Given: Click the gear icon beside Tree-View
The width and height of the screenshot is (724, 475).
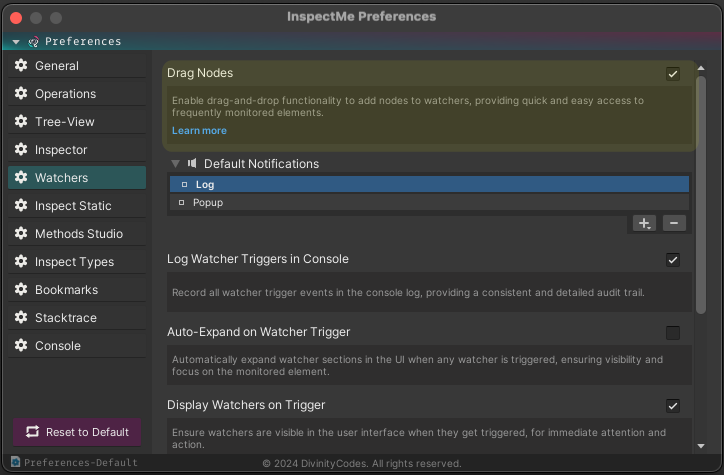Looking at the screenshot, I should (21, 121).
